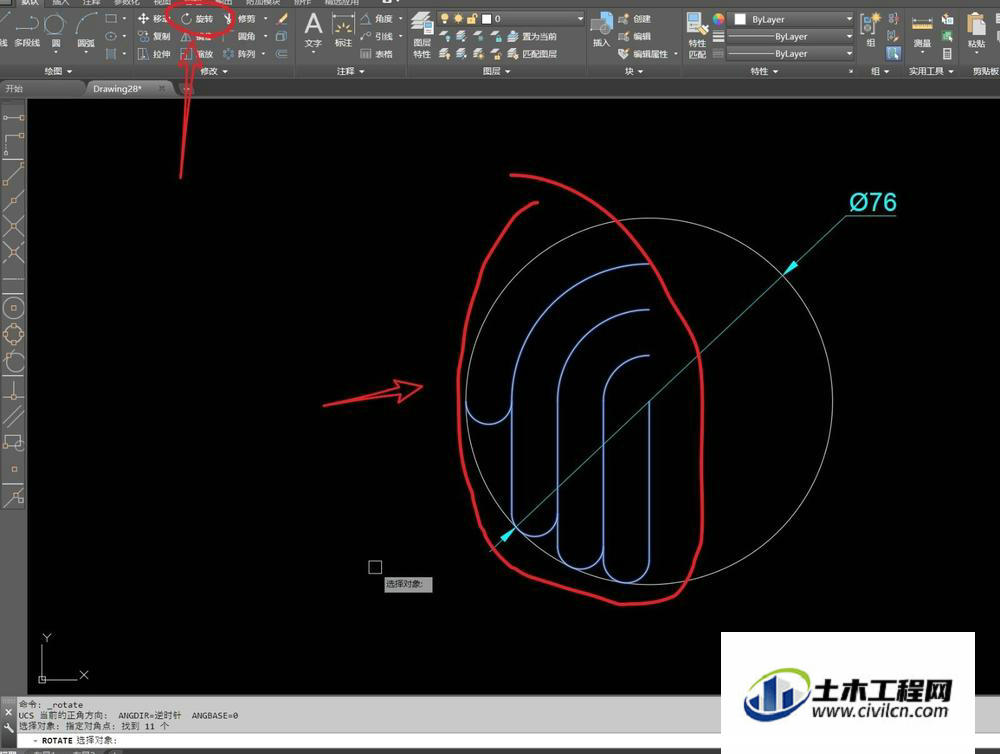Open Layer Properties (图层特性) manager
This screenshot has height=754, width=1000.
coord(422,36)
